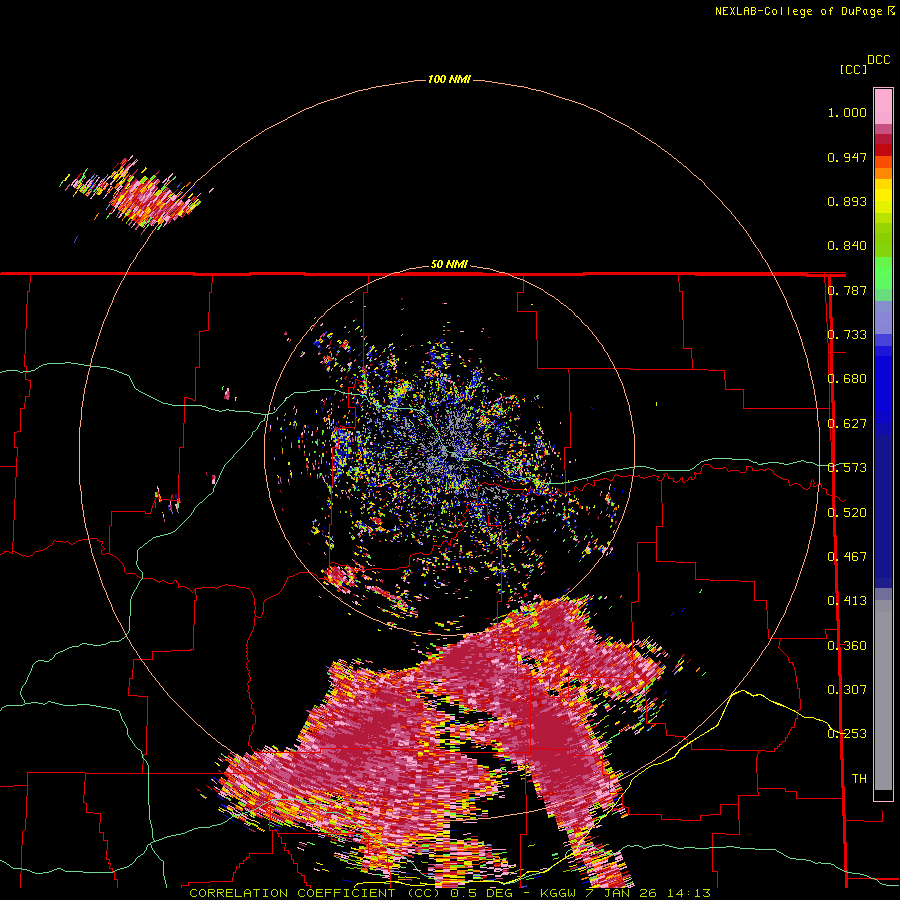This screenshot has height=900, width=900.
Task: Click the 0.840 legend value
Action: 847,246
